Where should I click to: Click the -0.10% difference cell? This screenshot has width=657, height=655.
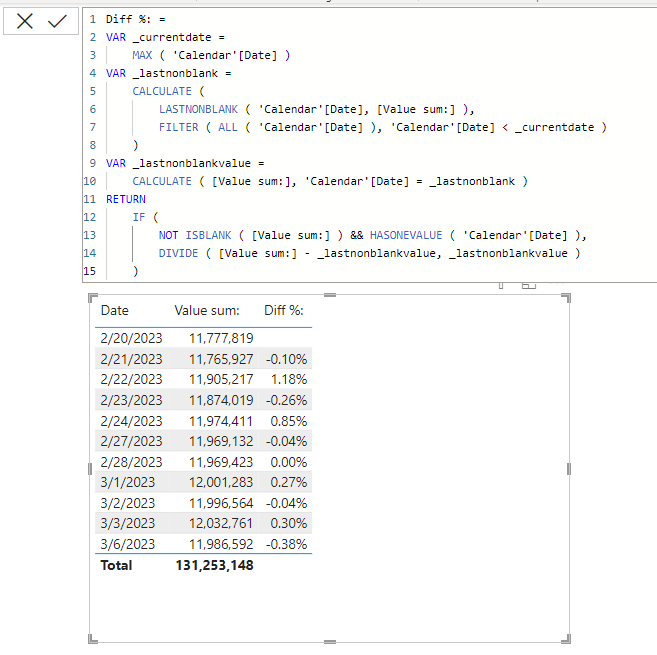click(x=286, y=359)
